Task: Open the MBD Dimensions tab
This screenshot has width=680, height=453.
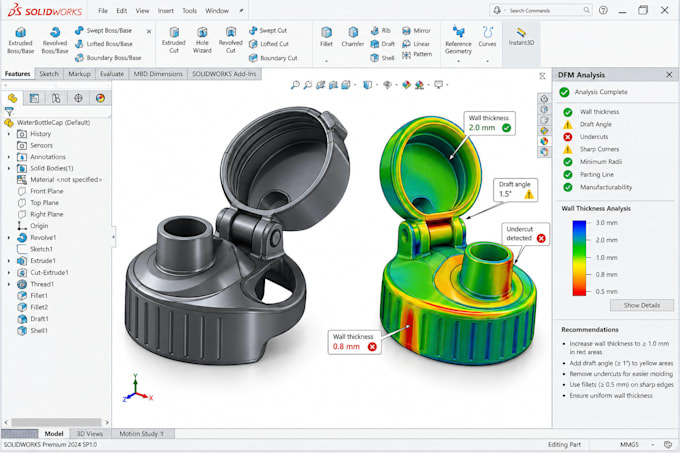Action: pyautogui.click(x=158, y=74)
